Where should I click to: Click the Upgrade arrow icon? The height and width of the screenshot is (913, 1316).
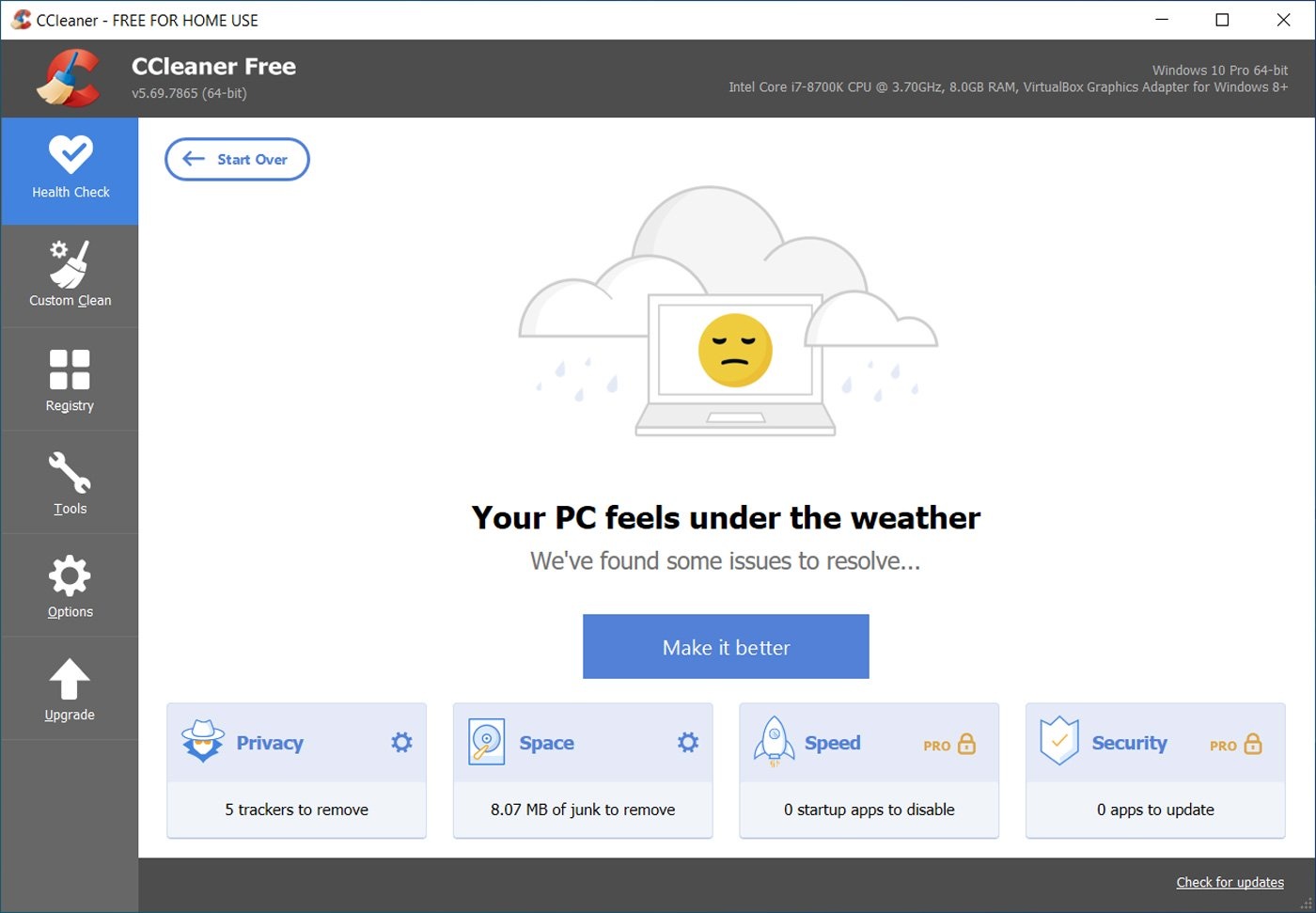[70, 678]
